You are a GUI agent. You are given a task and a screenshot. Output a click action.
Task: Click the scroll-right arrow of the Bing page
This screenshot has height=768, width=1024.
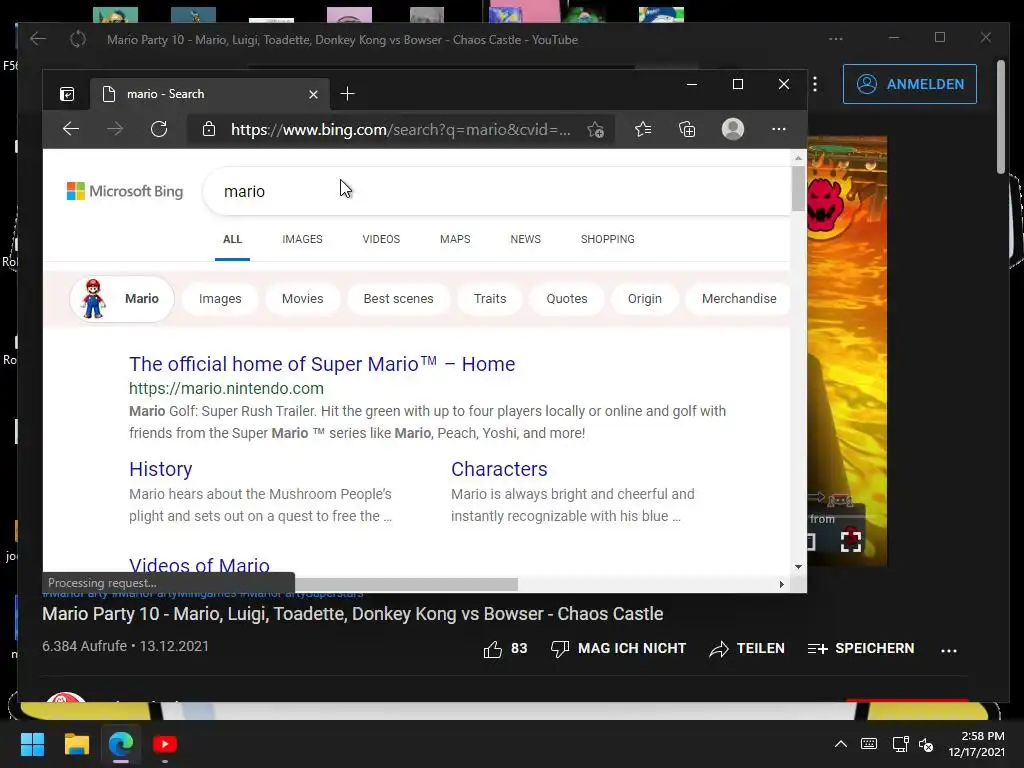(782, 584)
